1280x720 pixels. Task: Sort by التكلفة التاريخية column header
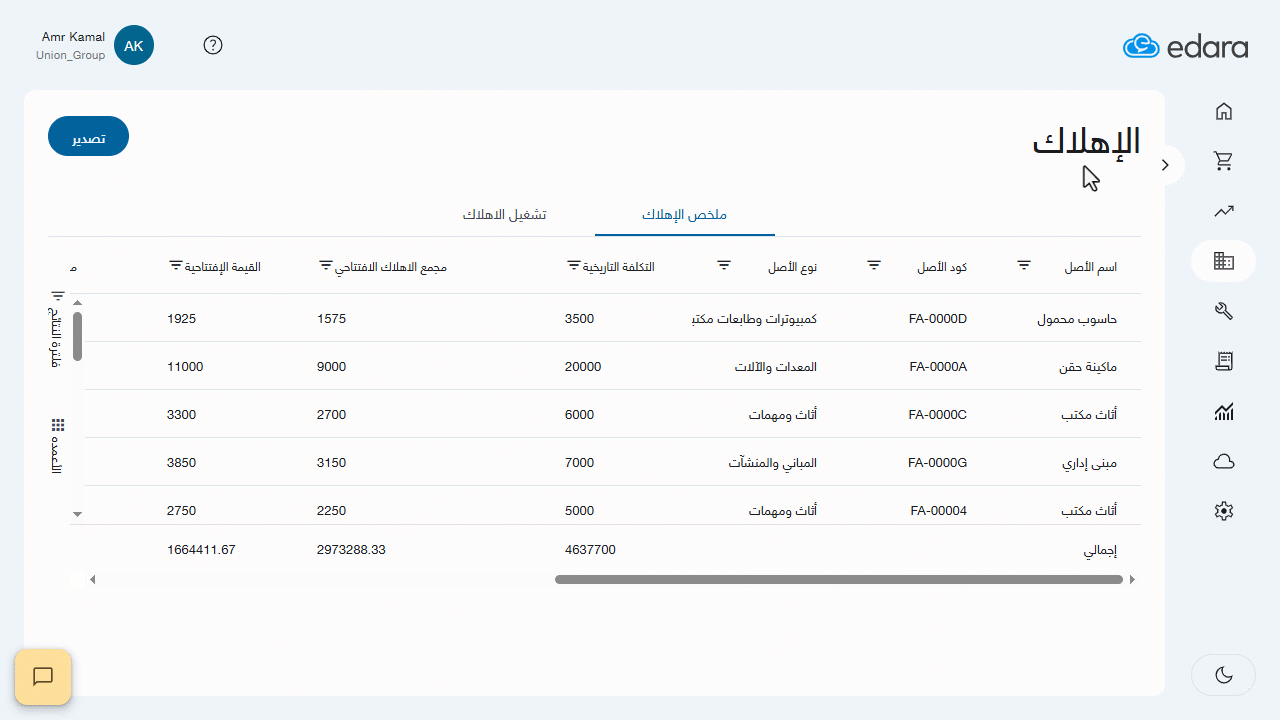tap(620, 267)
